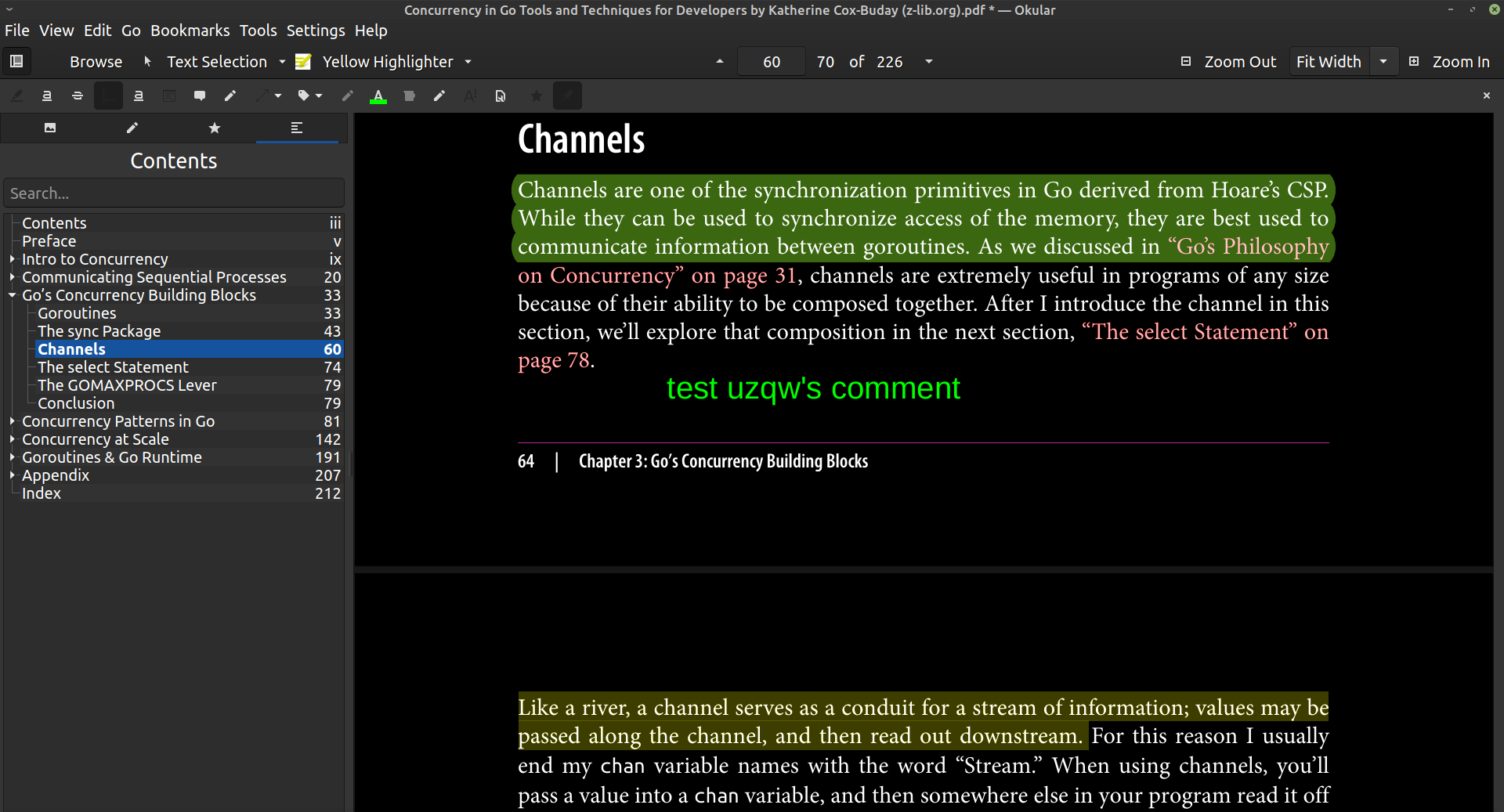Expand the Concurrency Patterns in Go chapter
The width and height of the screenshot is (1504, 812).
tap(13, 421)
